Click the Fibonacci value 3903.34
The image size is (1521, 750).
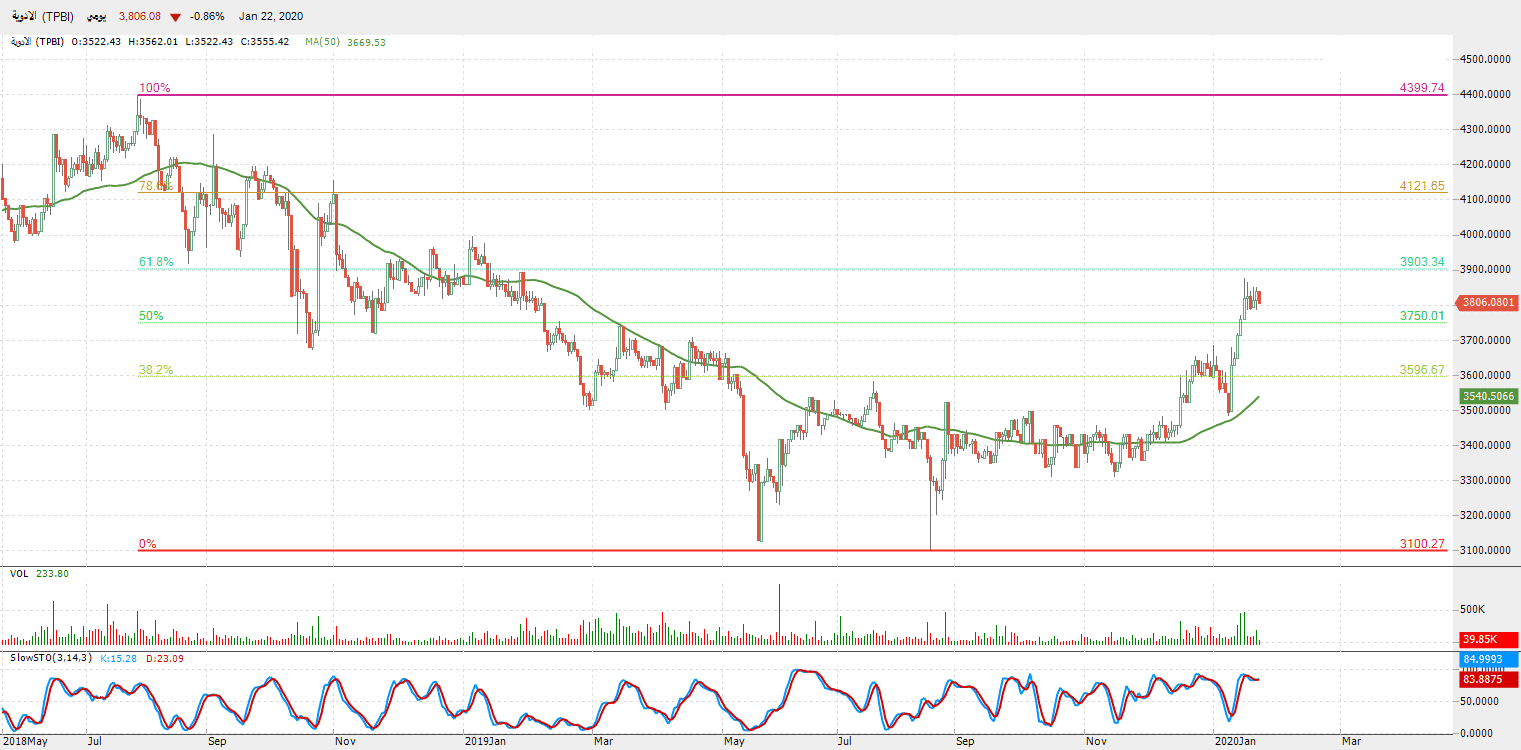point(1422,262)
